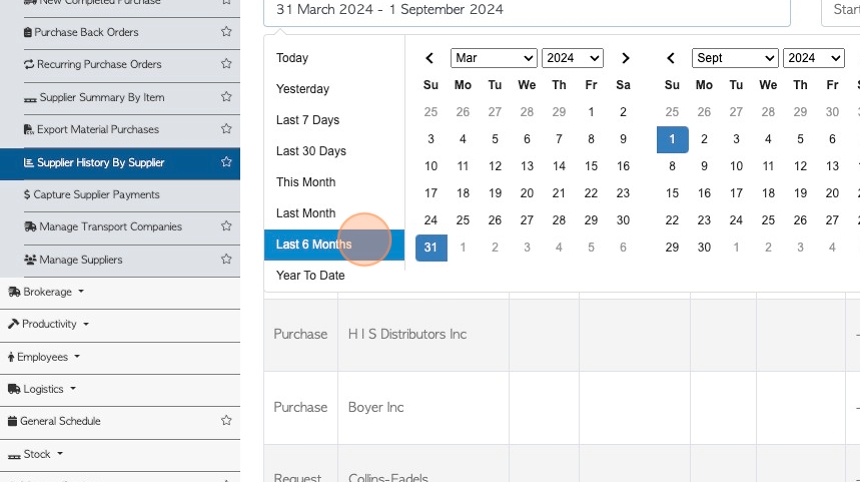Click the truck icon beside Logistics

pyautogui.click(x=14, y=389)
